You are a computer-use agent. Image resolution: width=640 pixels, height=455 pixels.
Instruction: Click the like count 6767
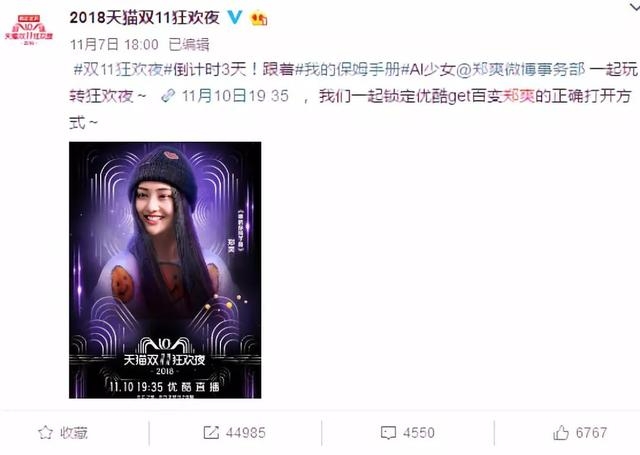pyautogui.click(x=591, y=433)
